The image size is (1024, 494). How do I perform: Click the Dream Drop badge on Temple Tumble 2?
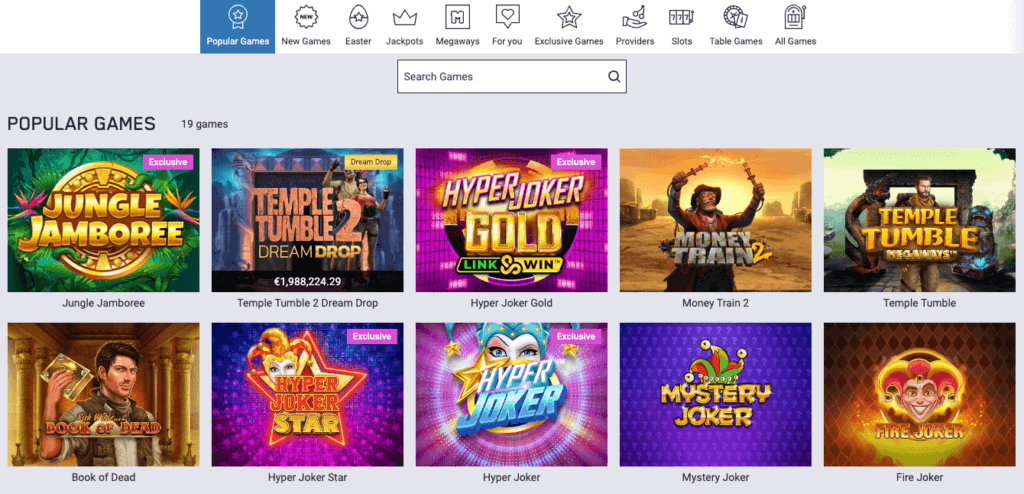[x=370, y=162]
